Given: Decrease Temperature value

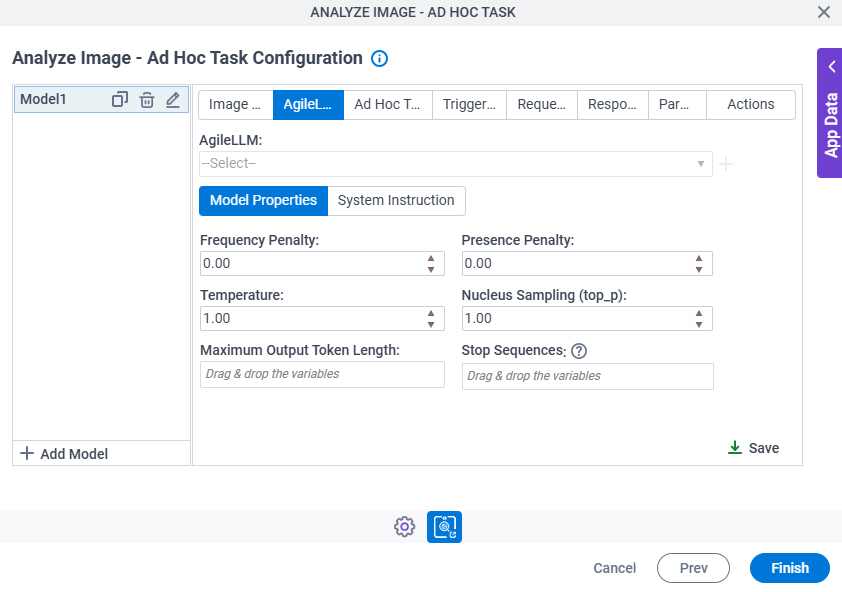Looking at the screenshot, I should coord(431,324).
